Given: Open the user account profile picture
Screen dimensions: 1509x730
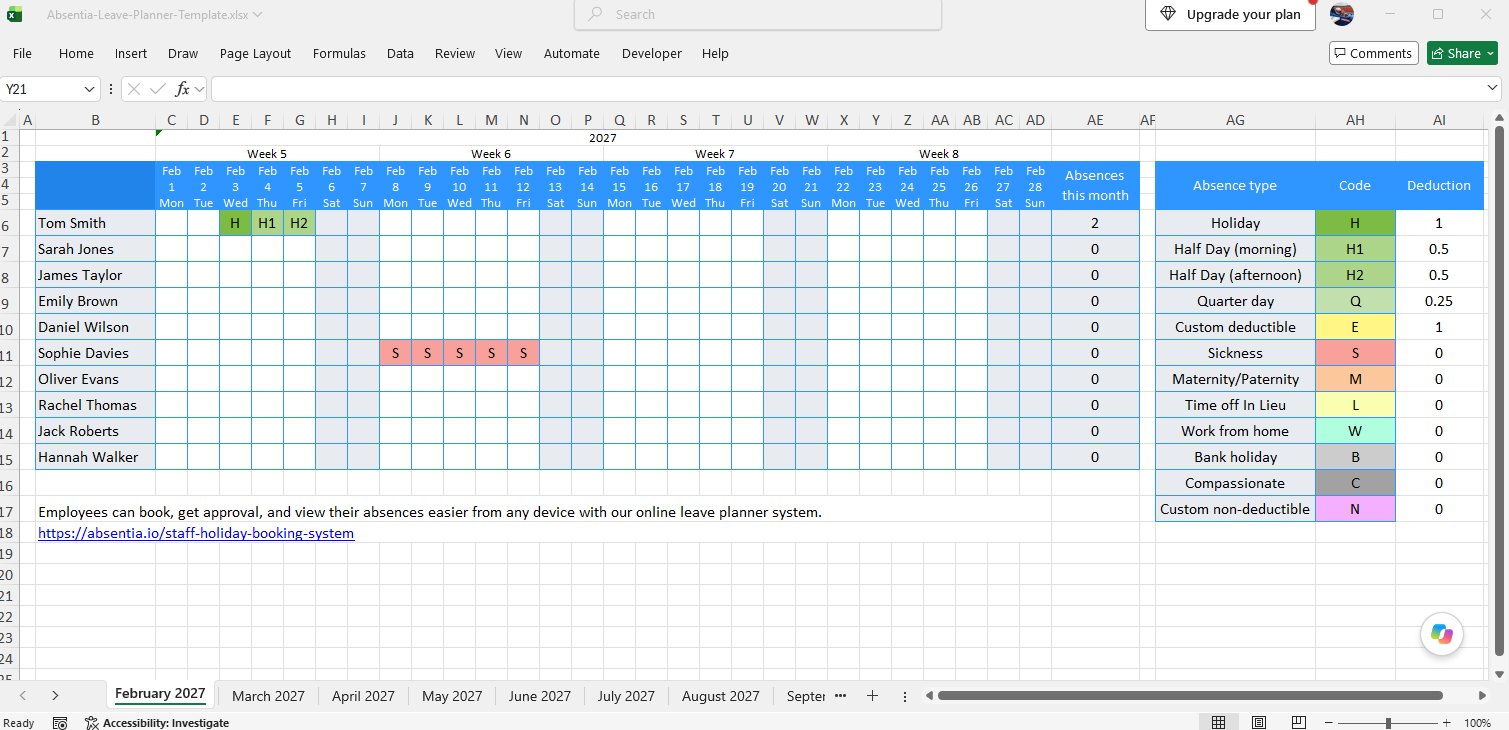Looking at the screenshot, I should (1342, 14).
